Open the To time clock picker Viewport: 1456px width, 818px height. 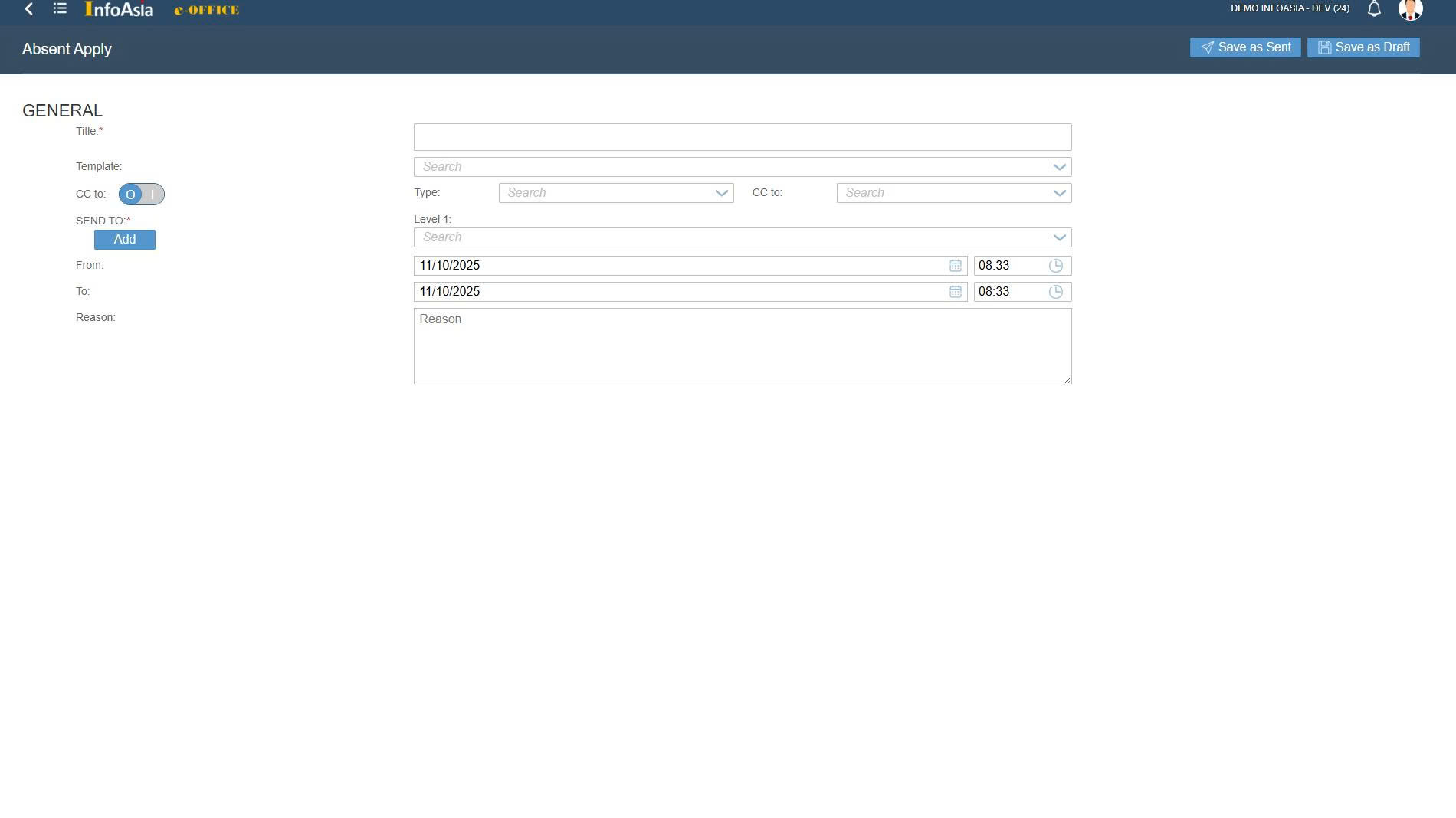[x=1055, y=292]
